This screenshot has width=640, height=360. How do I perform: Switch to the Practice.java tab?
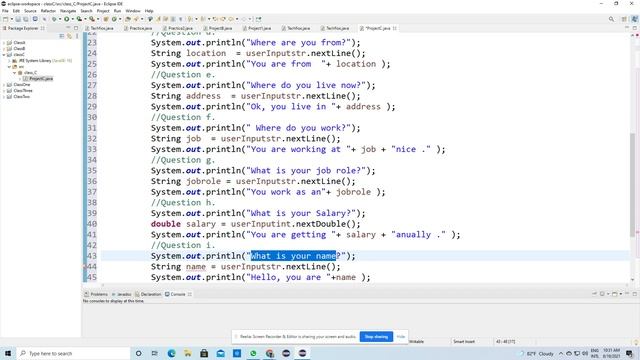click(138, 28)
